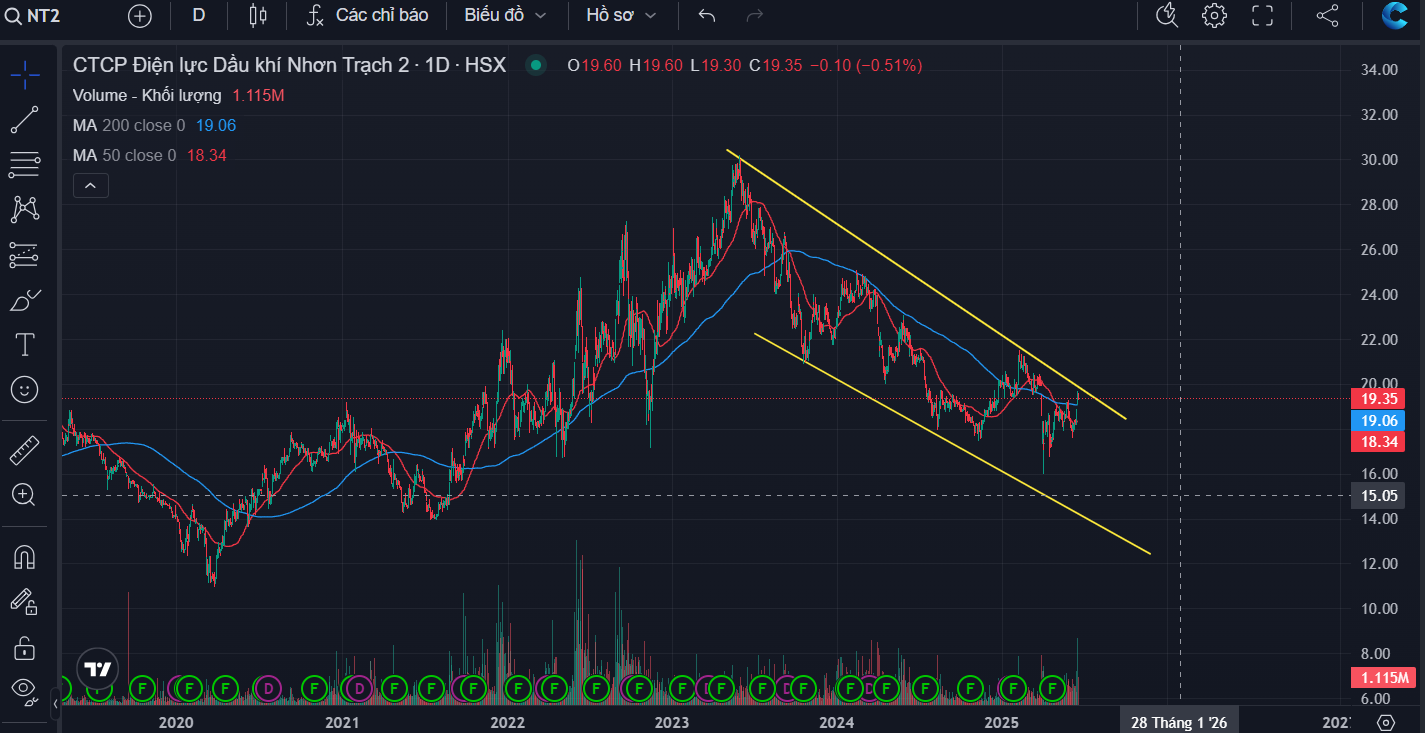Open the price axis settings gear
Image resolution: width=1425 pixels, height=733 pixels.
point(1385,721)
